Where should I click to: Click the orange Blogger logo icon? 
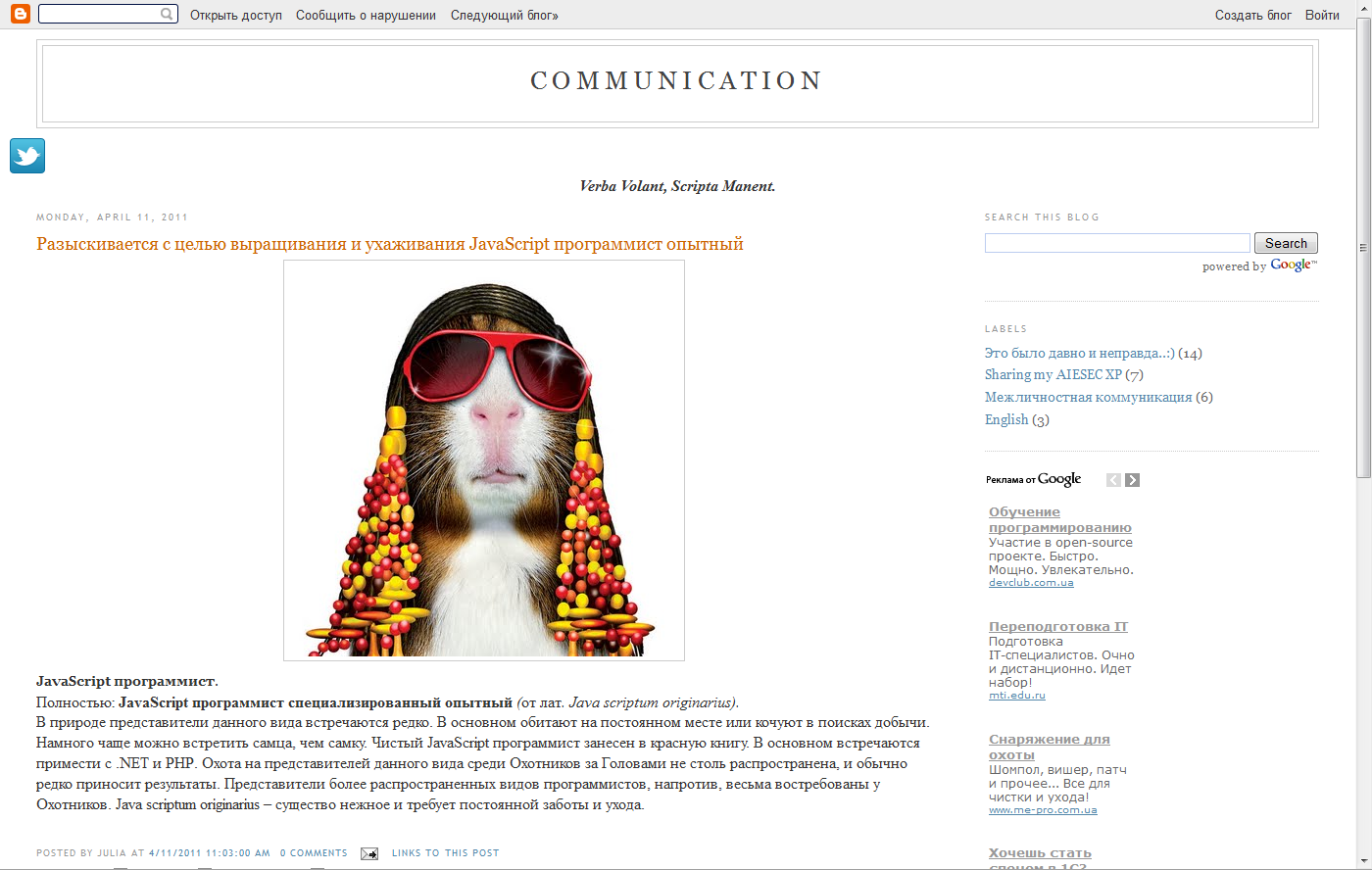tap(20, 14)
